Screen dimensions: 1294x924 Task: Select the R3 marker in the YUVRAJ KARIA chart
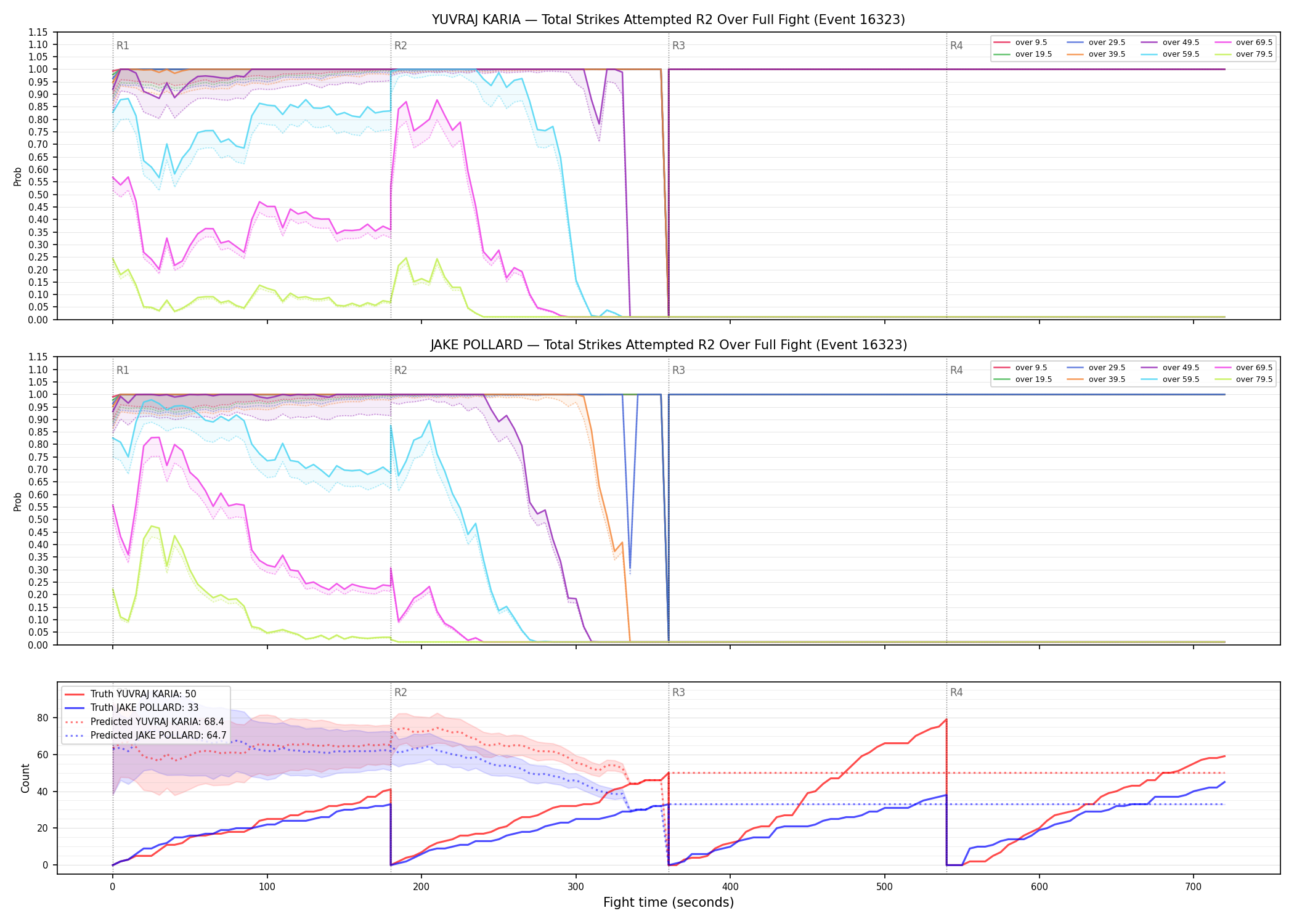pos(678,46)
